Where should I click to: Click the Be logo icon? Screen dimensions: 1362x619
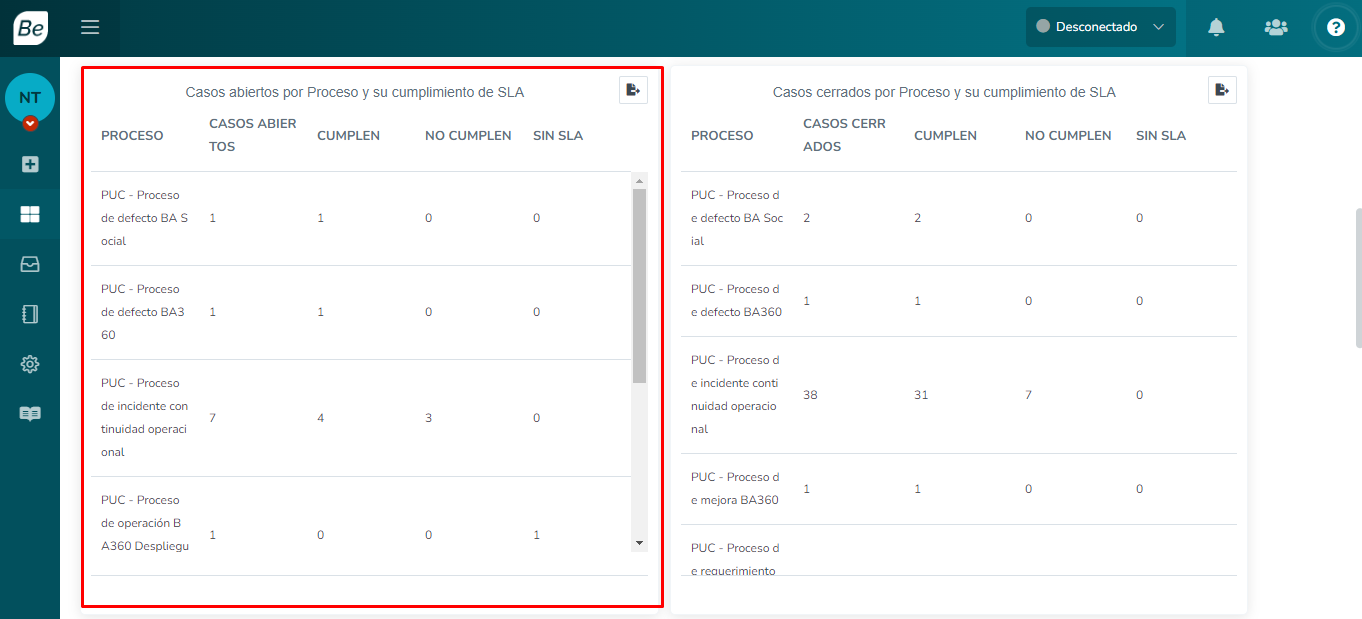(x=30, y=28)
